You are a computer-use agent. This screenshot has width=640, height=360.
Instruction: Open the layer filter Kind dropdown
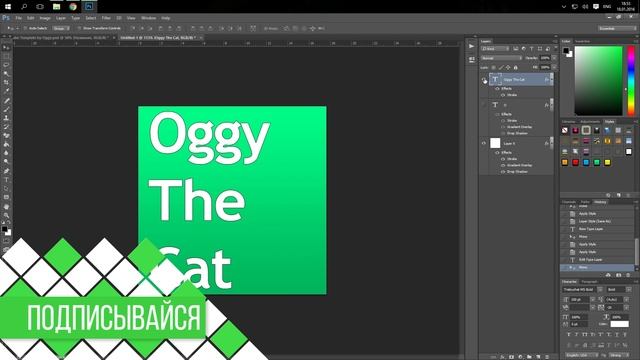click(495, 49)
